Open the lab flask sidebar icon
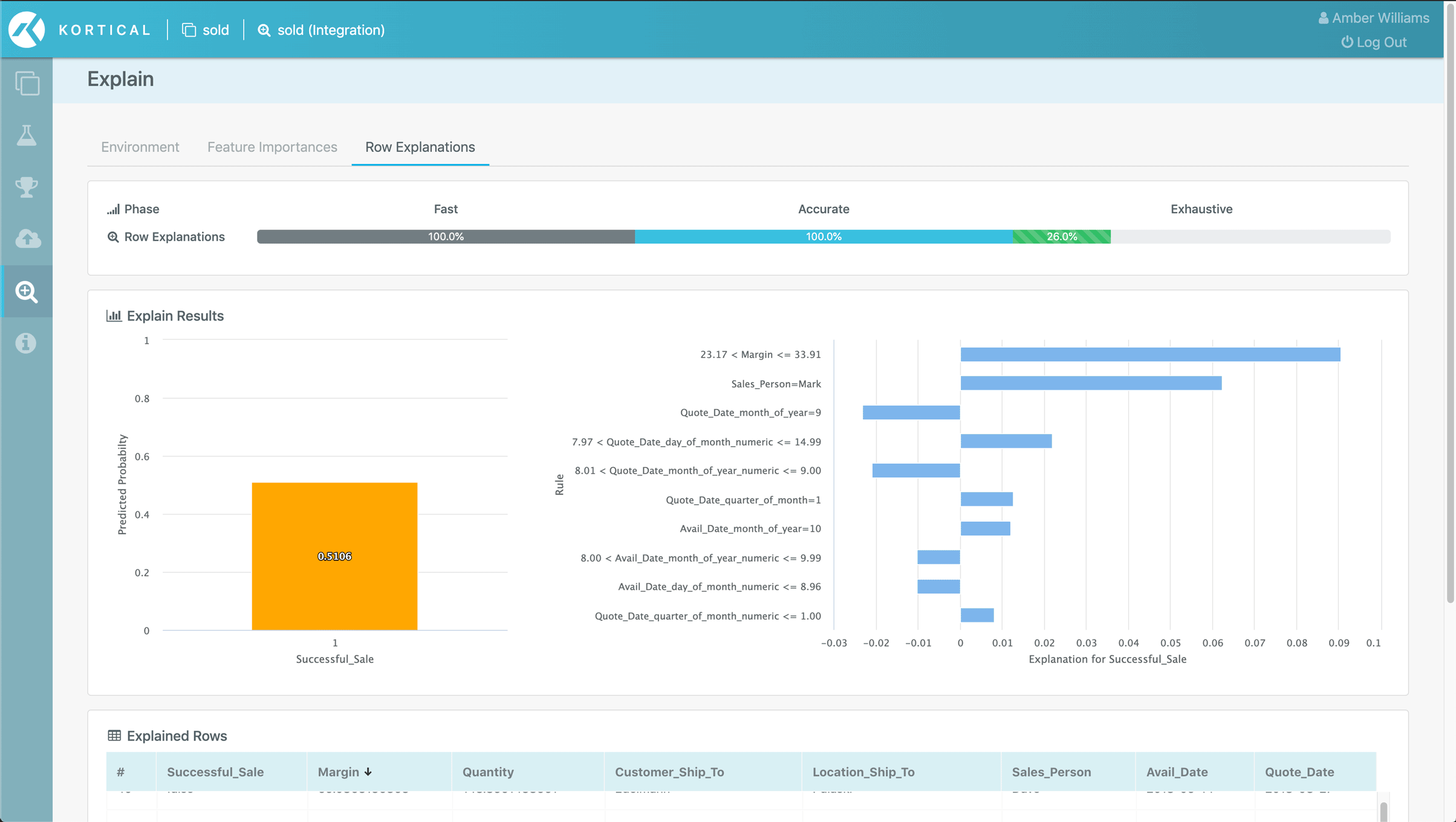 tap(27, 135)
